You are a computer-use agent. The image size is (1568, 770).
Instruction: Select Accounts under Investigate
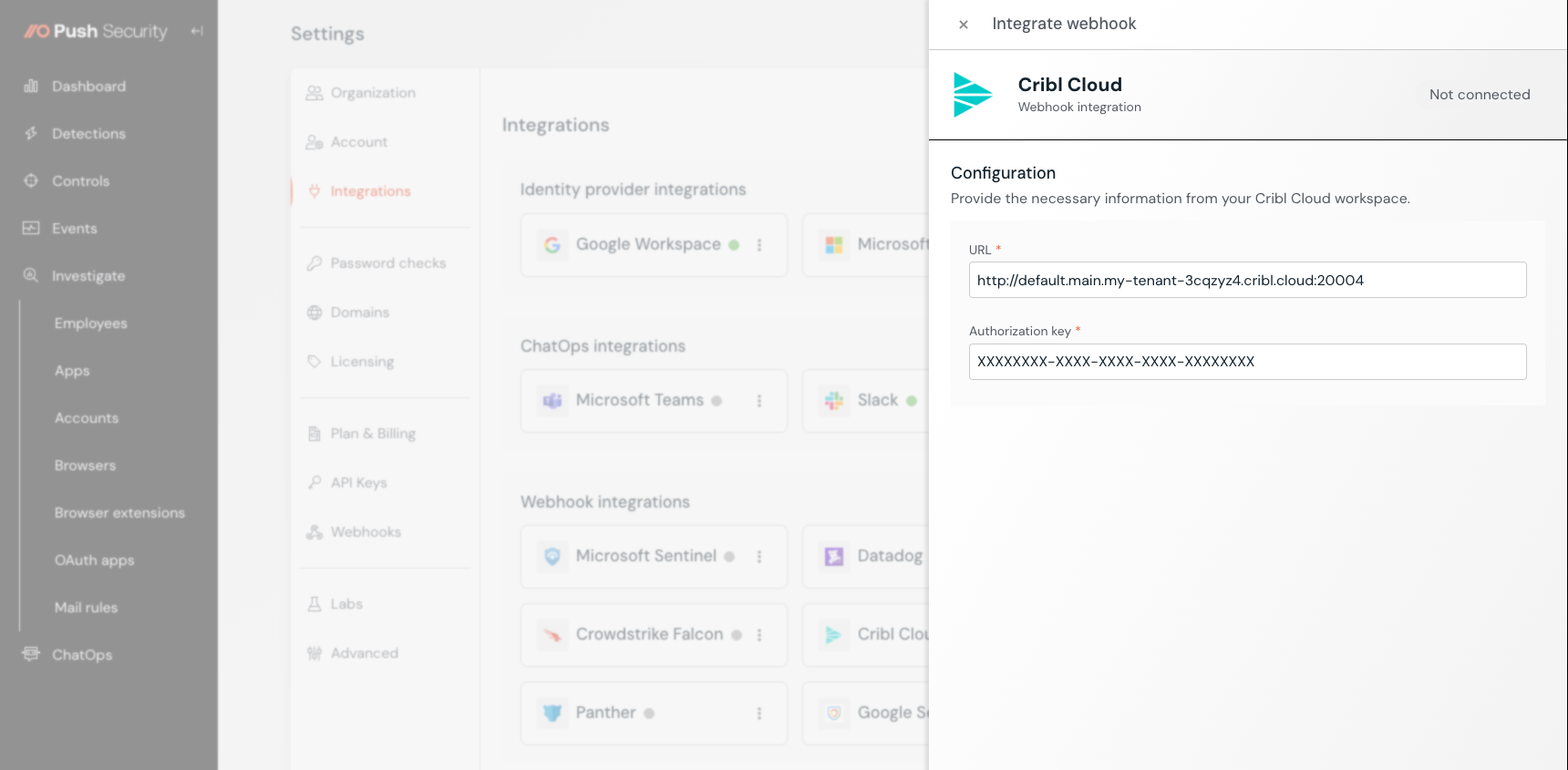coord(87,418)
